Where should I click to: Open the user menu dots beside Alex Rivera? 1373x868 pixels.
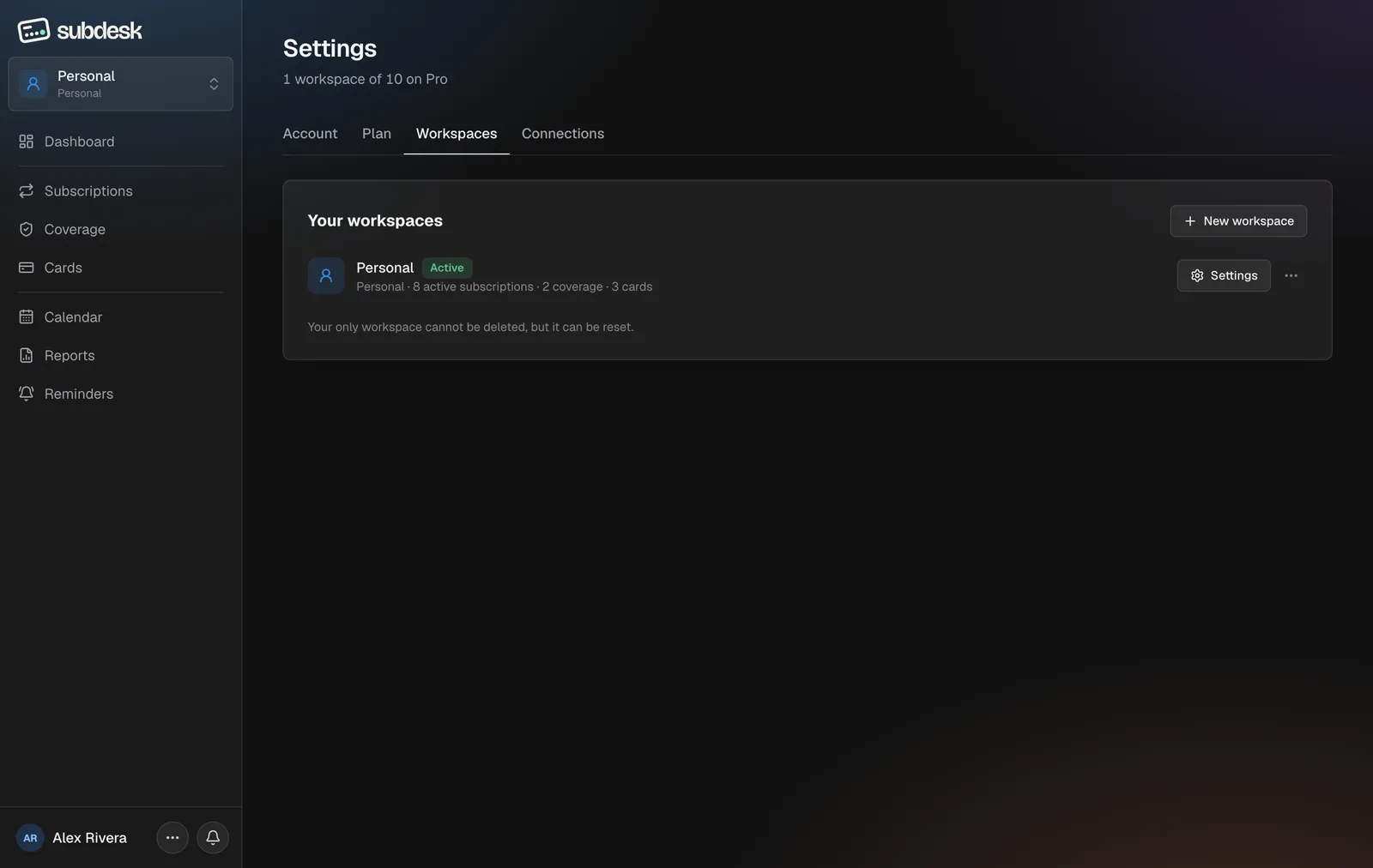click(x=172, y=838)
